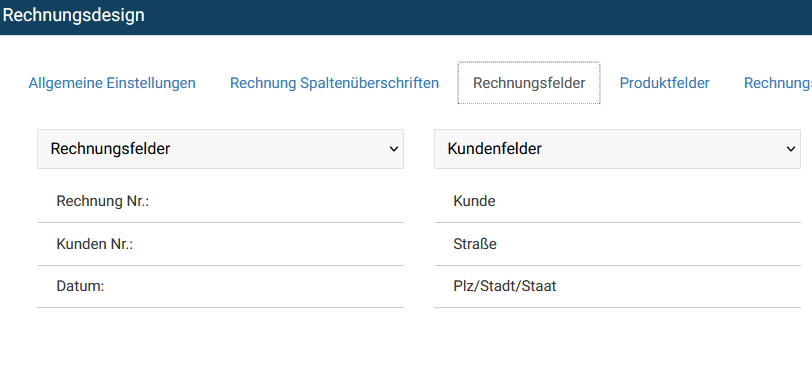Click the chevron arrow of Kundenfelder combo box
The image size is (812, 386).
click(x=790, y=149)
